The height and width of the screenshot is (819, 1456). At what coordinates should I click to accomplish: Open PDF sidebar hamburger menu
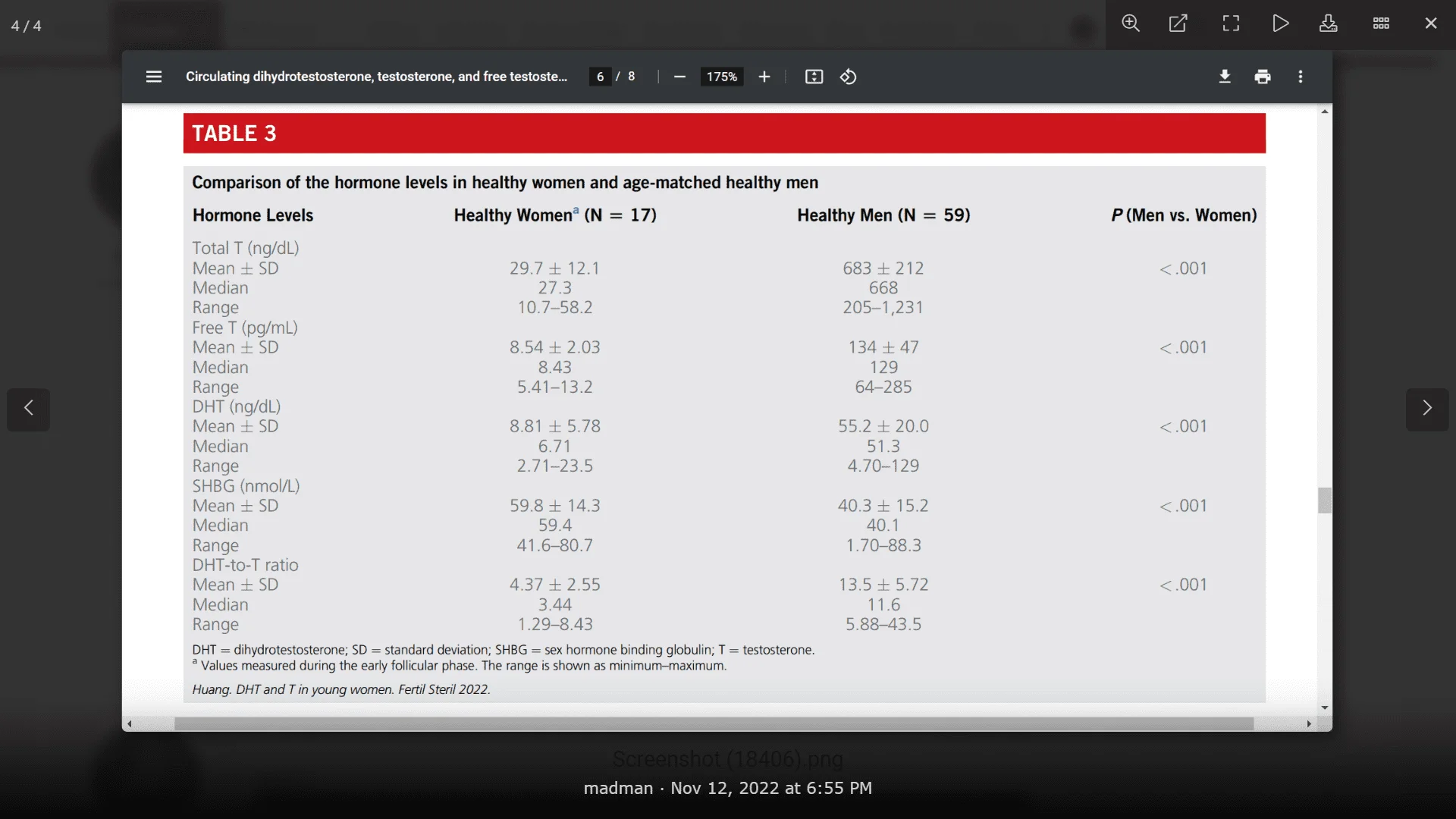[154, 77]
